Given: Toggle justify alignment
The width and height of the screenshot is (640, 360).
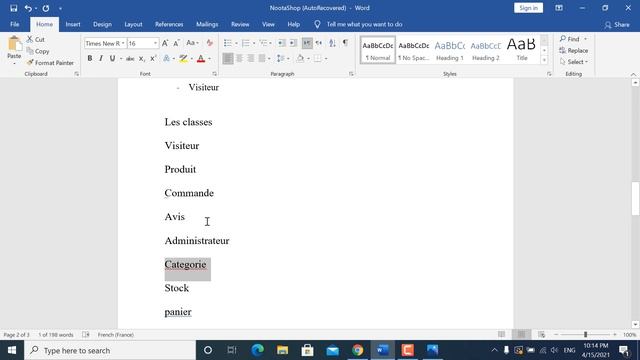Looking at the screenshot, I should (262, 58).
